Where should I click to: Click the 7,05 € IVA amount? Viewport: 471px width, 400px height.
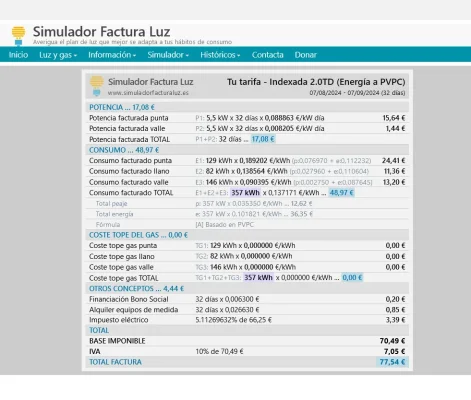[x=394, y=352]
